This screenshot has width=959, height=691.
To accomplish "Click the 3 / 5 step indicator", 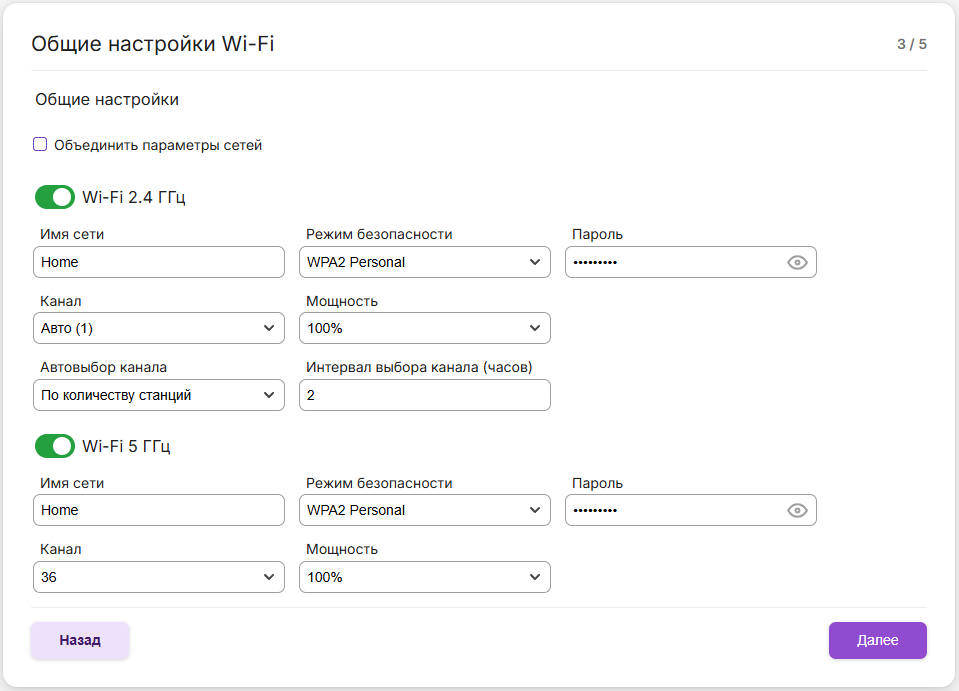I will click(911, 44).
